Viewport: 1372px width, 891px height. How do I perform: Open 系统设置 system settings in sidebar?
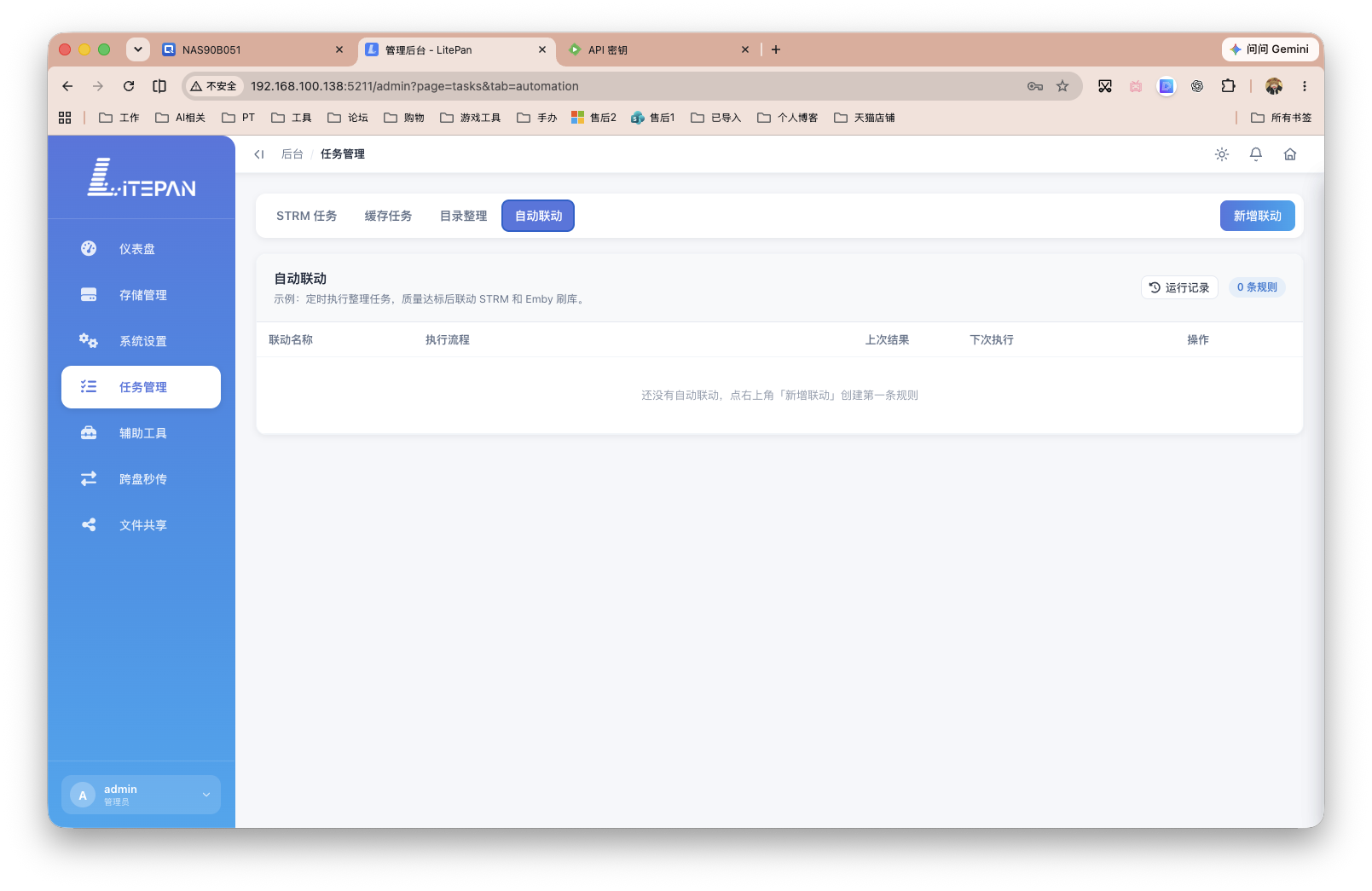coord(141,341)
